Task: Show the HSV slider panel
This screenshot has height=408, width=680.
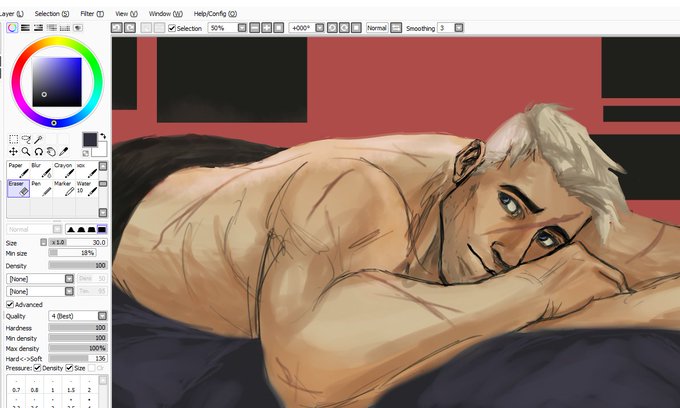Action: pos(39,28)
